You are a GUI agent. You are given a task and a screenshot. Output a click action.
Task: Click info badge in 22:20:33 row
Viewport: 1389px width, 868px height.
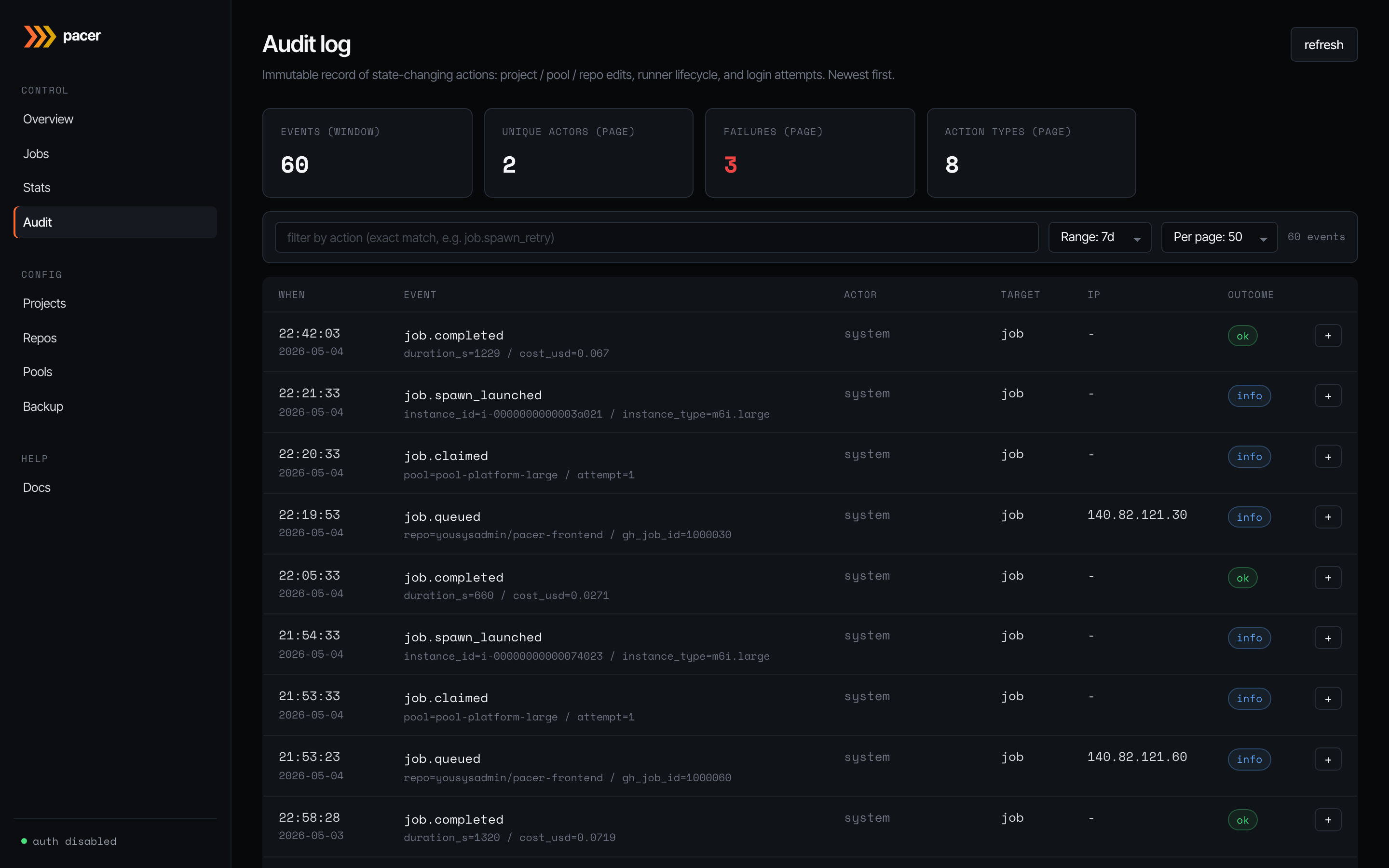(x=1249, y=457)
